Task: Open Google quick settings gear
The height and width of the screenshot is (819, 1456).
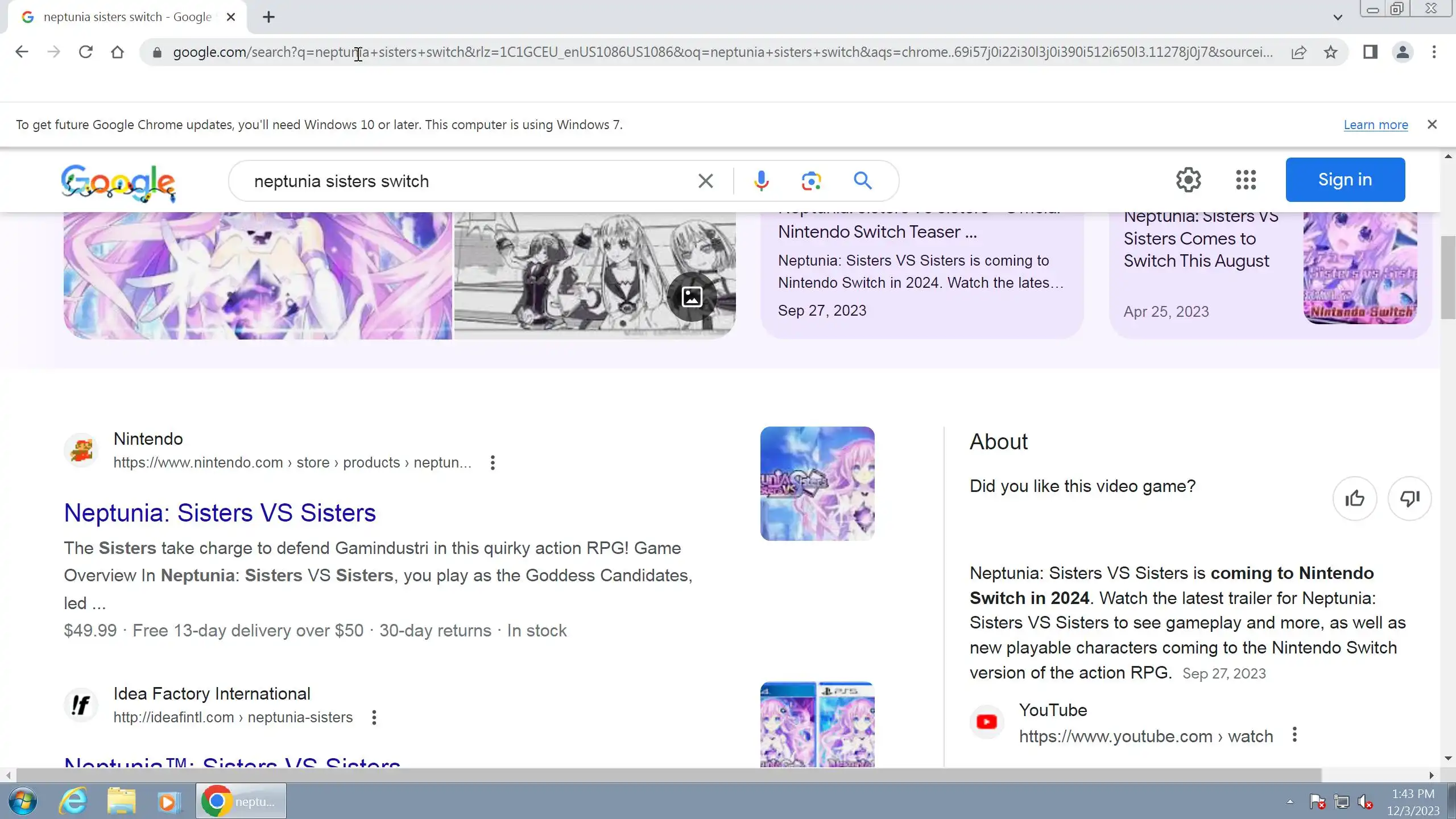Action: tap(1188, 180)
